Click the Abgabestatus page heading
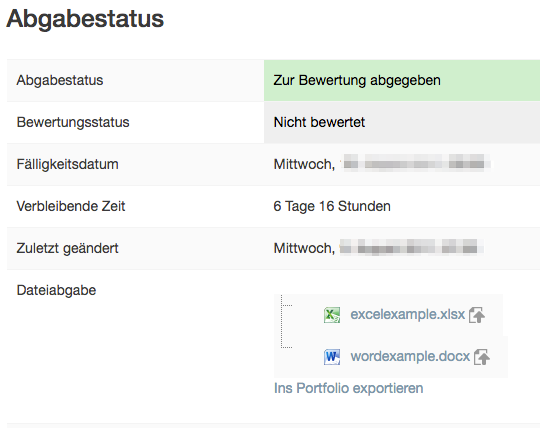540x428 pixels. 85,18
